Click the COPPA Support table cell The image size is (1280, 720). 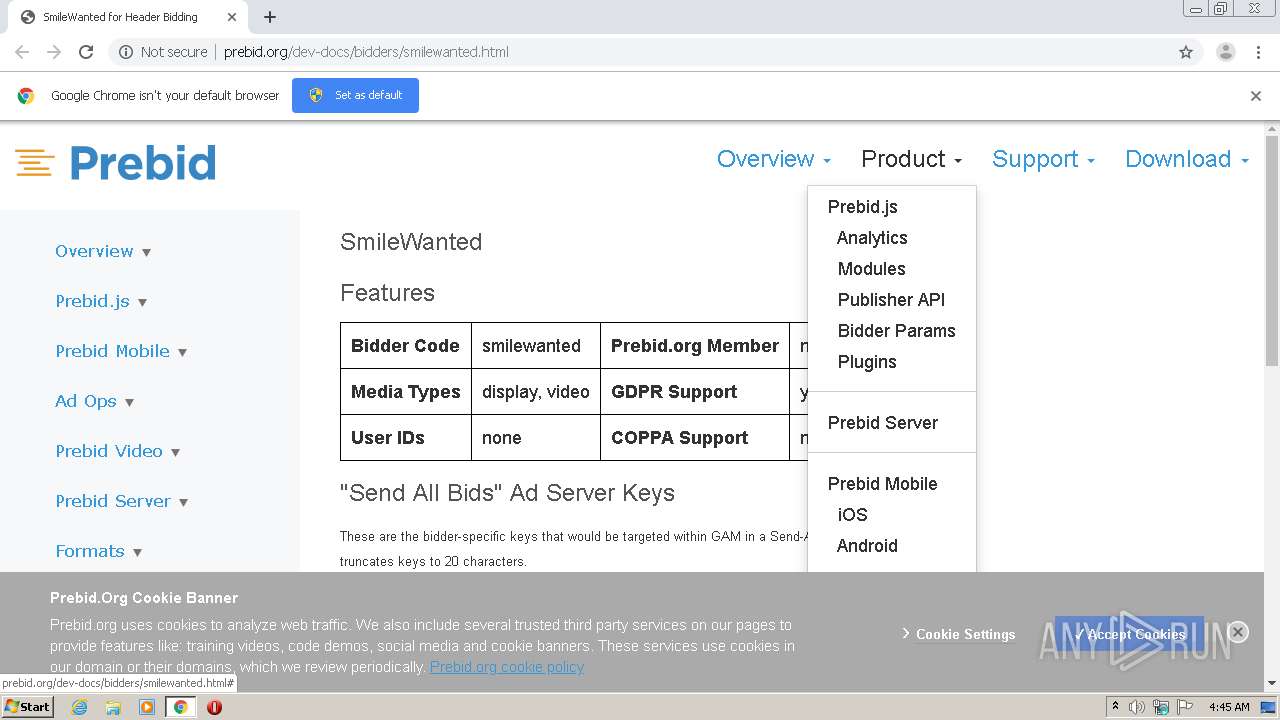695,438
